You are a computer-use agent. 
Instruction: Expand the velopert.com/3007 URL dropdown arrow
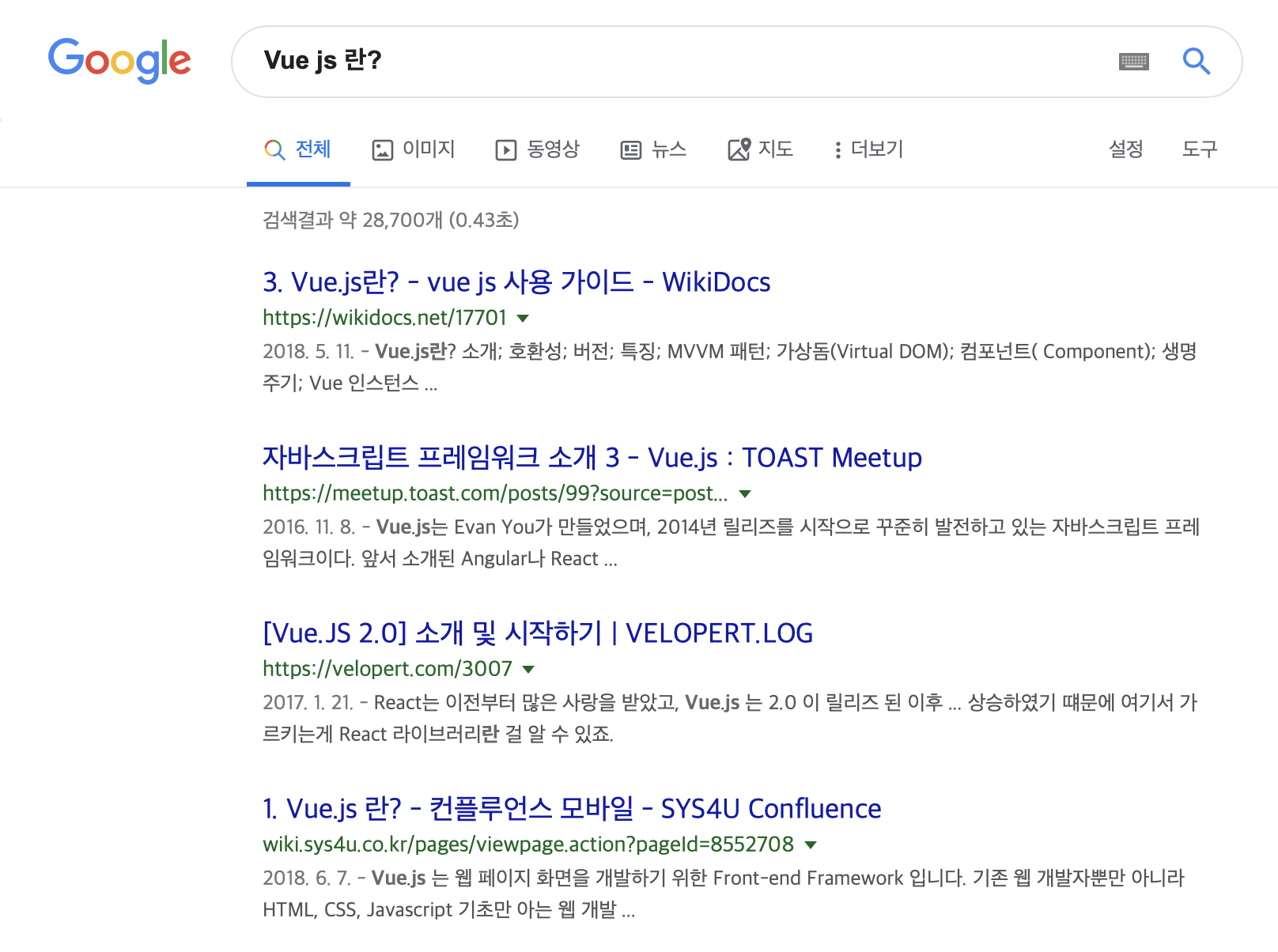(x=529, y=670)
